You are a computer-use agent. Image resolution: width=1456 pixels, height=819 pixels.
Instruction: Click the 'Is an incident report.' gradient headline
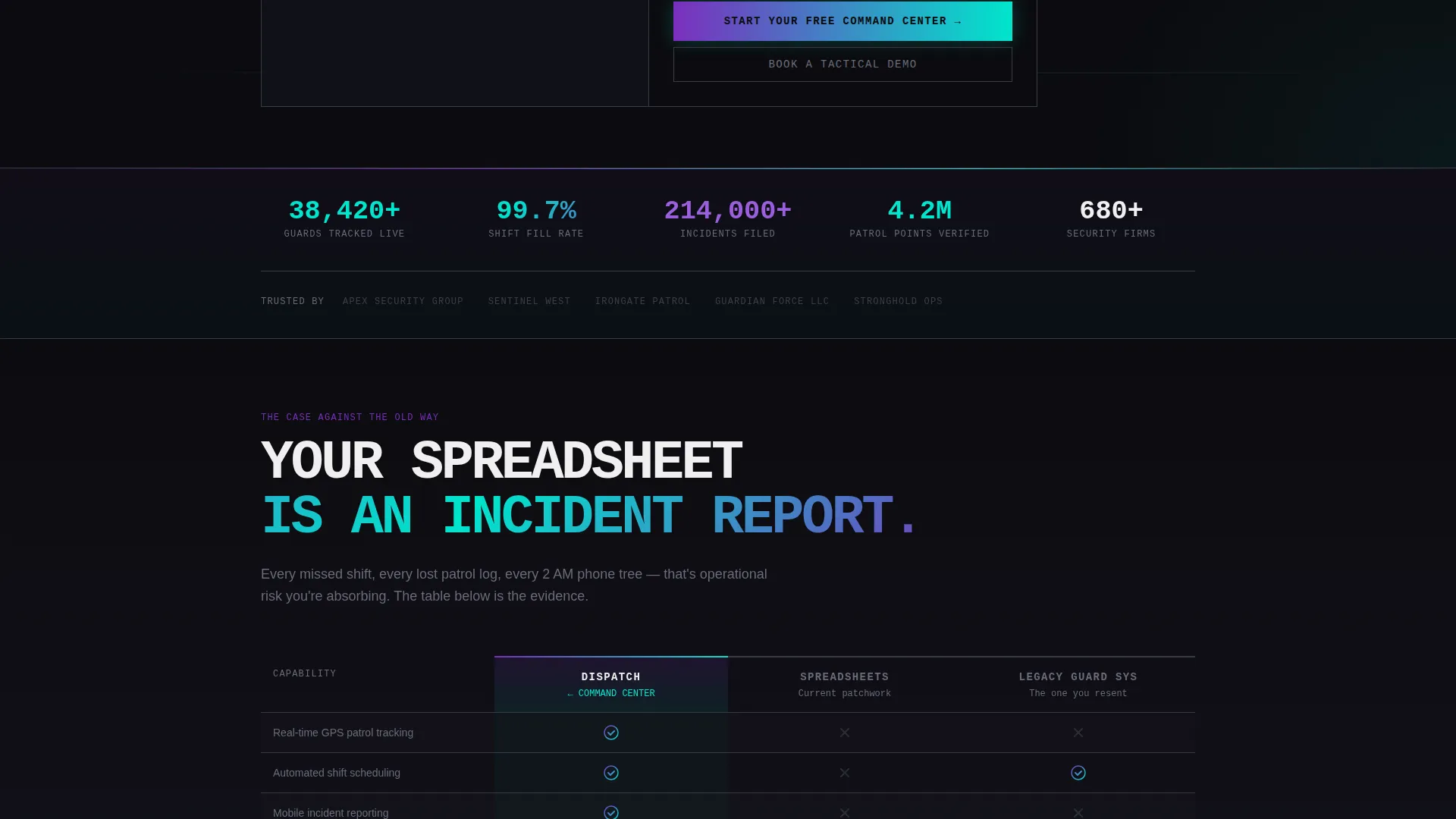(x=589, y=516)
